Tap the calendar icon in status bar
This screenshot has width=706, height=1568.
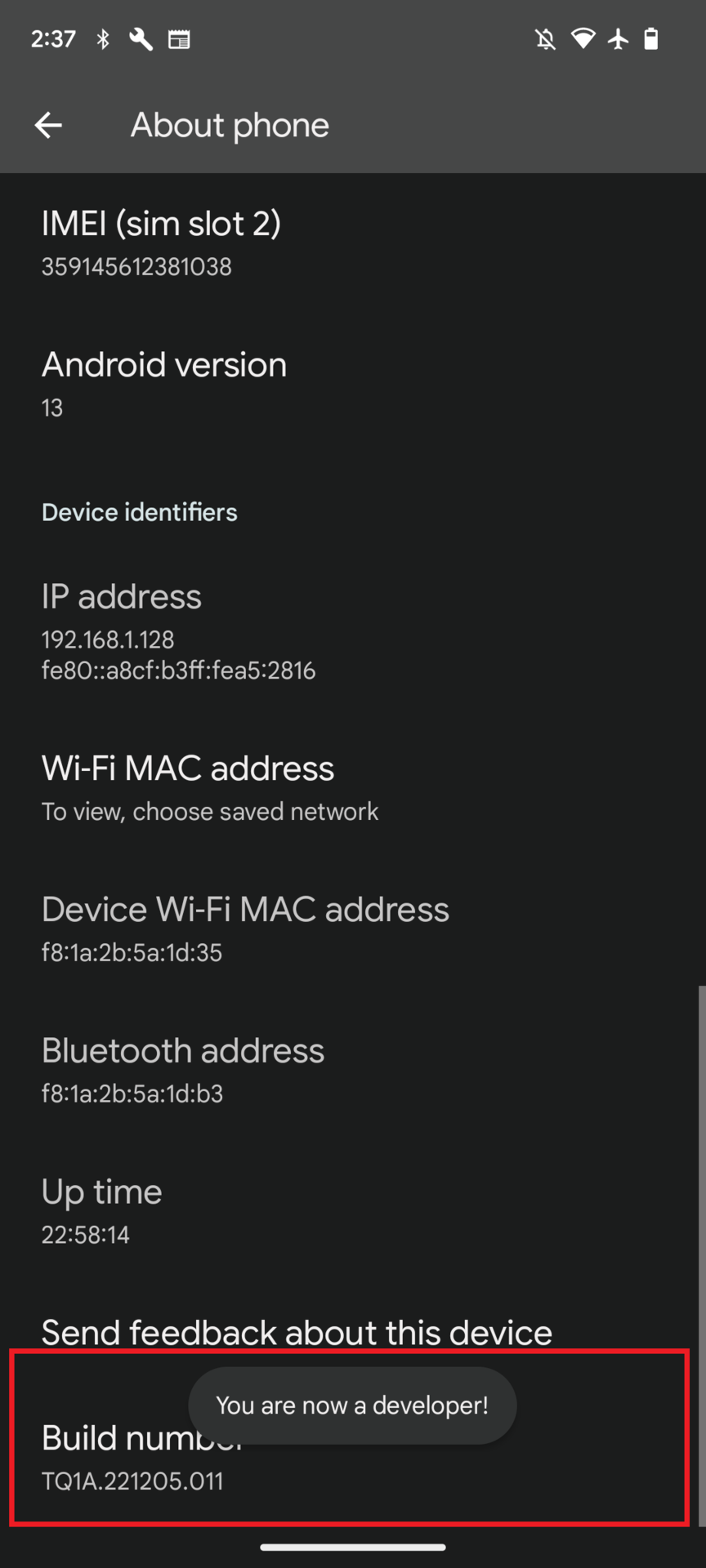pos(179,39)
